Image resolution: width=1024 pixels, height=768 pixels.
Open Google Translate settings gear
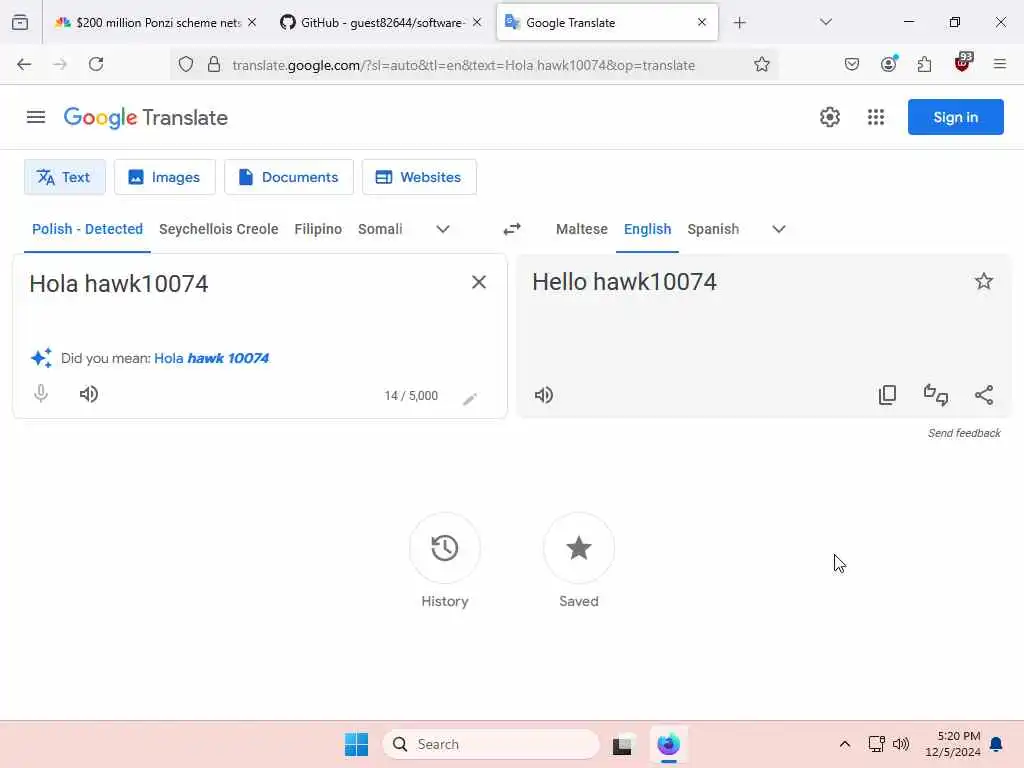pyautogui.click(x=829, y=117)
